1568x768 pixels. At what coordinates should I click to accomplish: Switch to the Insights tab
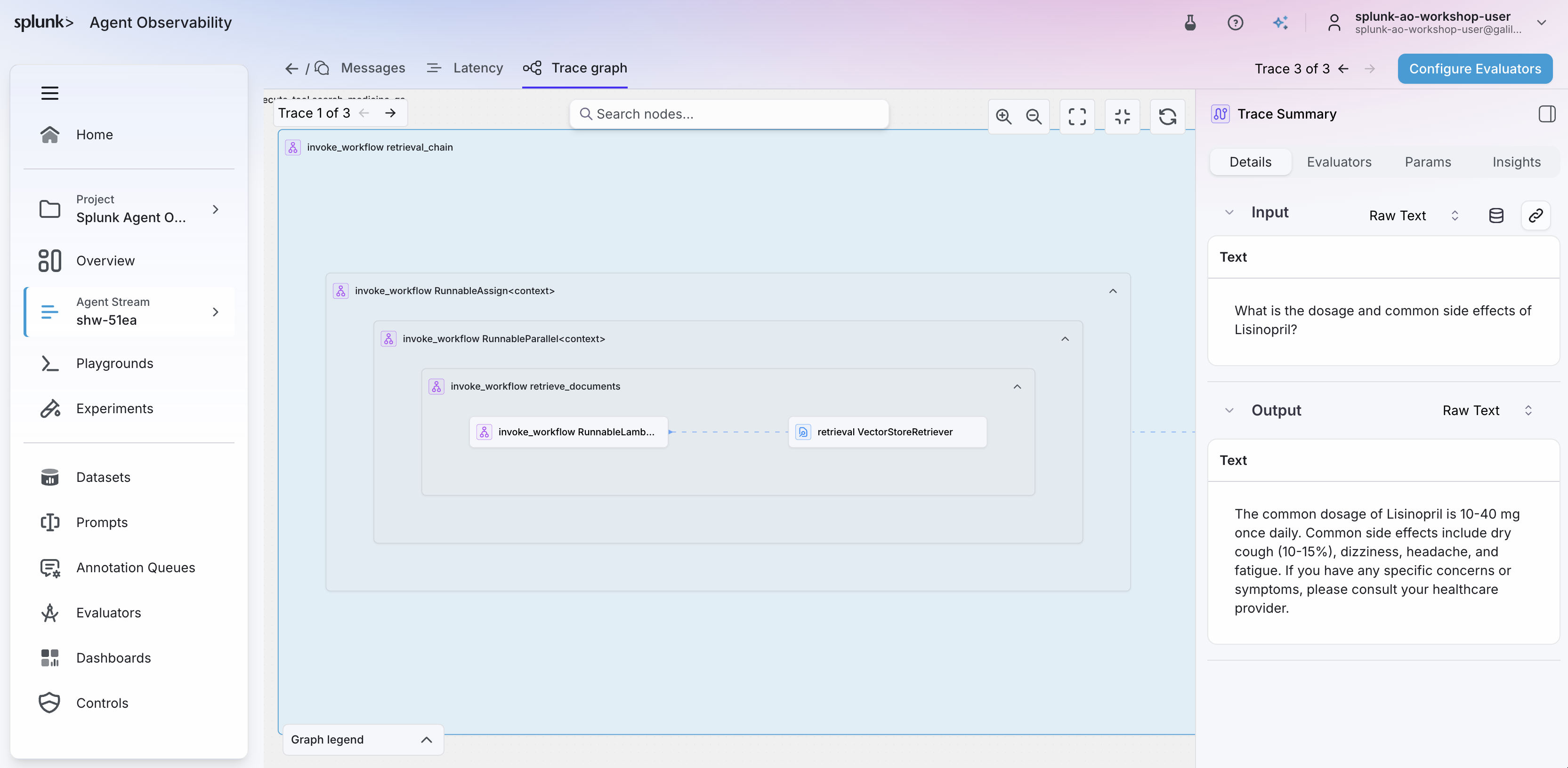click(x=1516, y=162)
